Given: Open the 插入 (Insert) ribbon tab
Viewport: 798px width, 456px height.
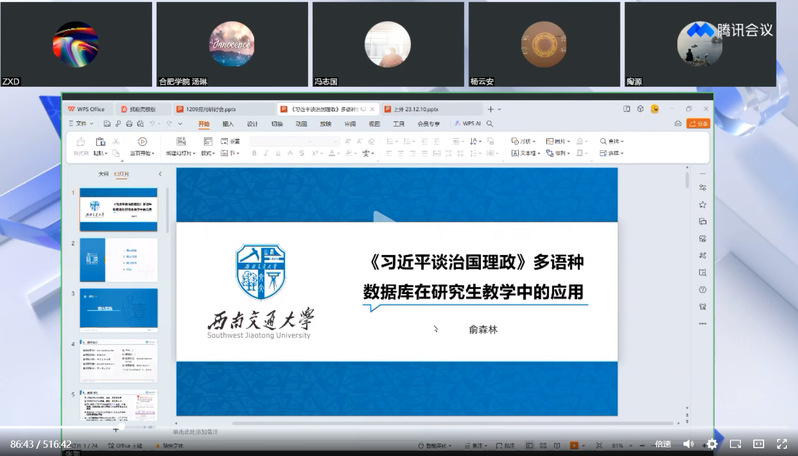Looking at the screenshot, I should 228,124.
